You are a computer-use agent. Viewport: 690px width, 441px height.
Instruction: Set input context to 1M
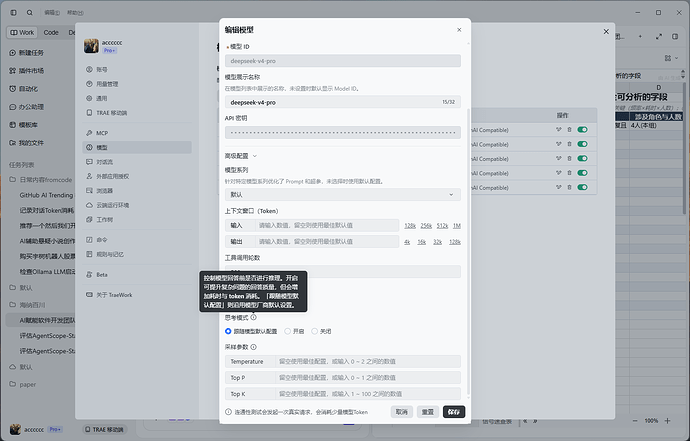[x=457, y=226]
